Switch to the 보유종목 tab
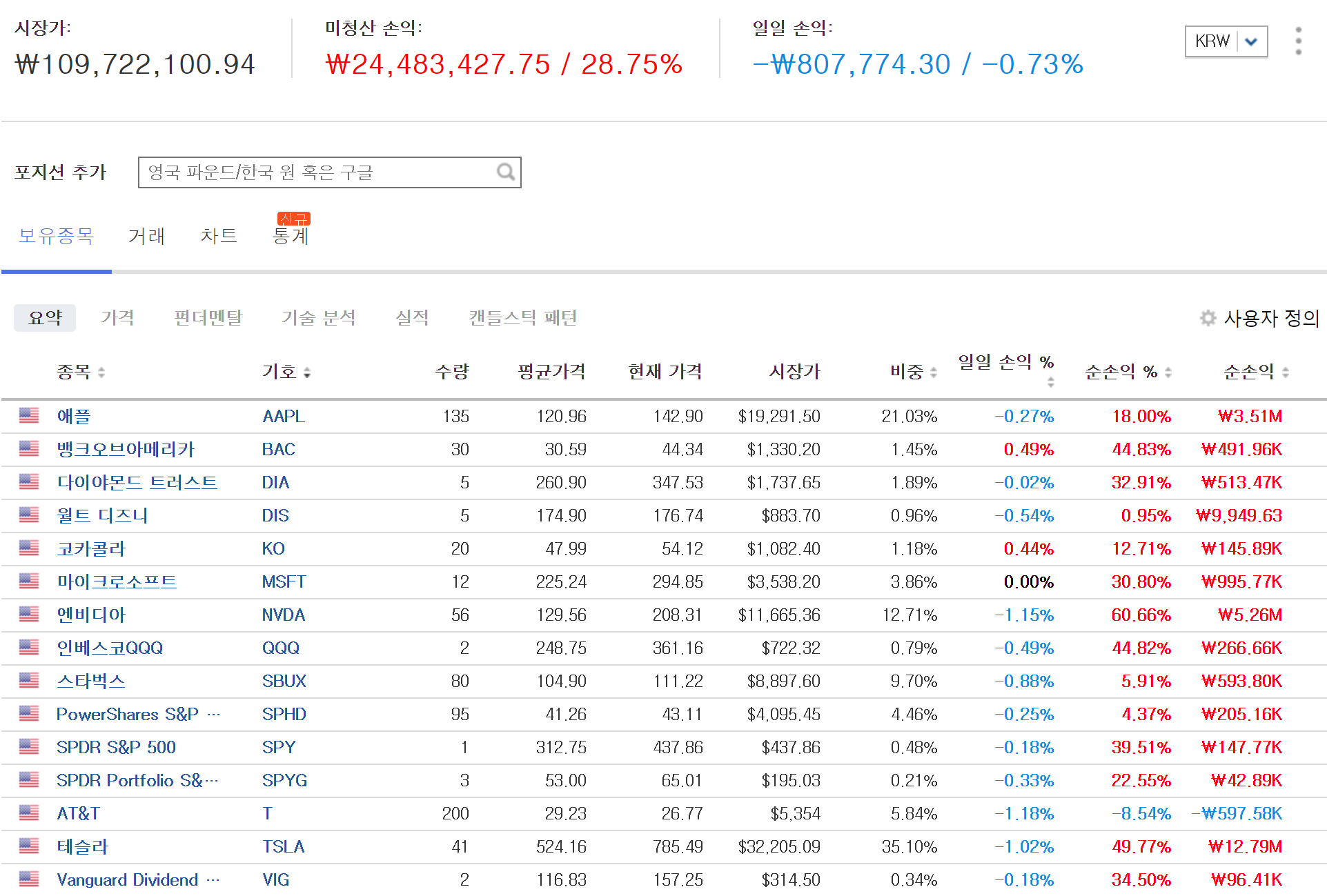The width and height of the screenshot is (1327, 896). 56,236
